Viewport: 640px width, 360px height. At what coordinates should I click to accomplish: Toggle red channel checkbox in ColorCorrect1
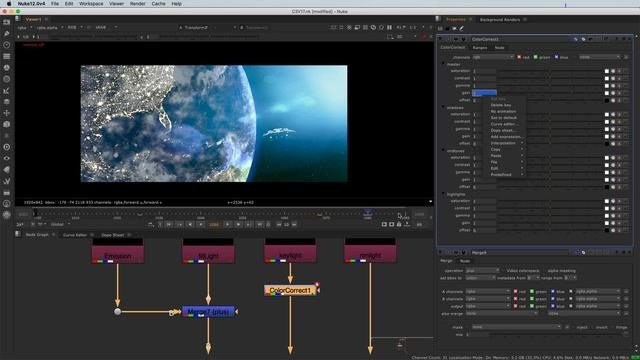click(519, 57)
